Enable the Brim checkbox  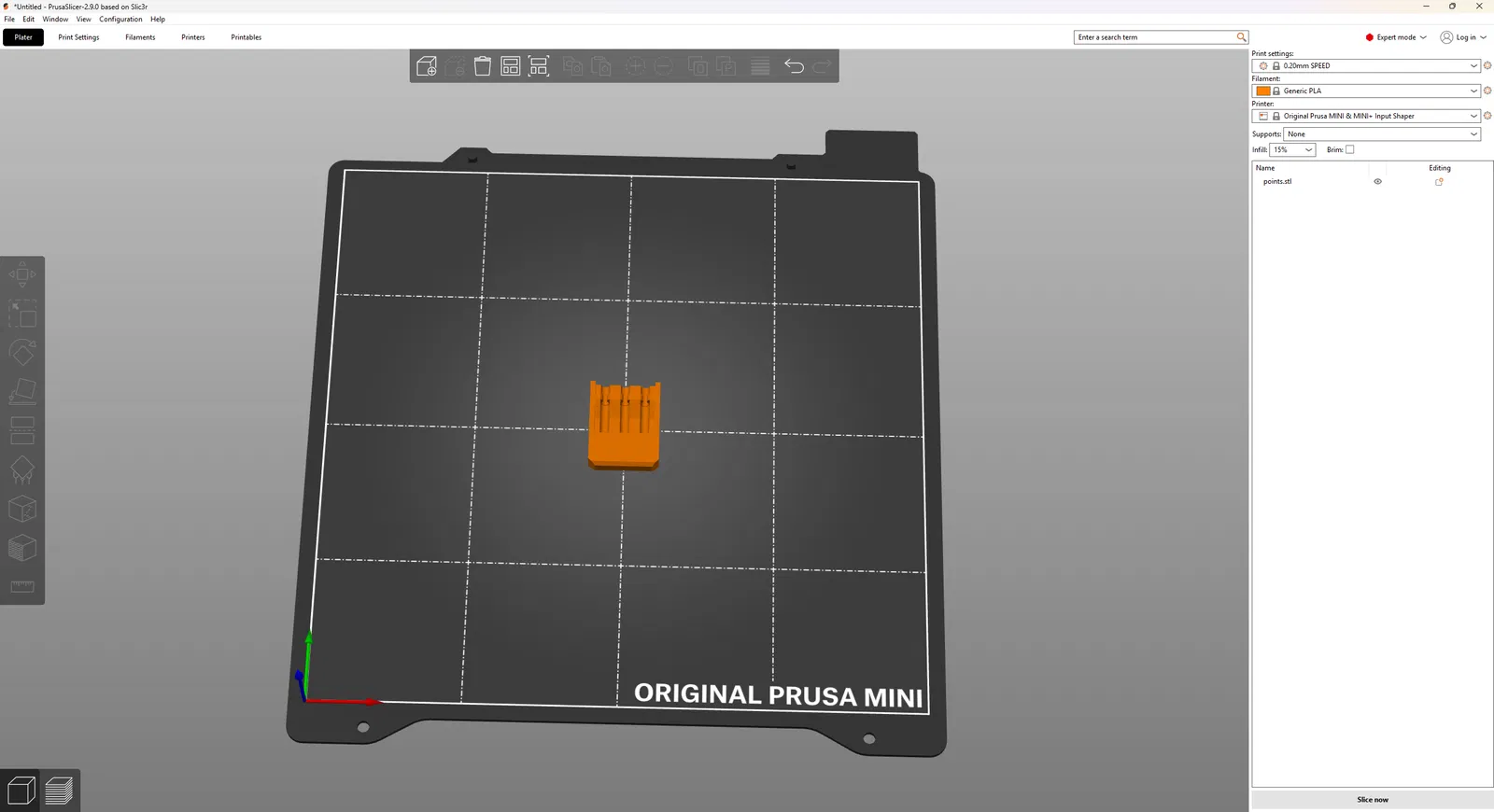[x=1349, y=149]
